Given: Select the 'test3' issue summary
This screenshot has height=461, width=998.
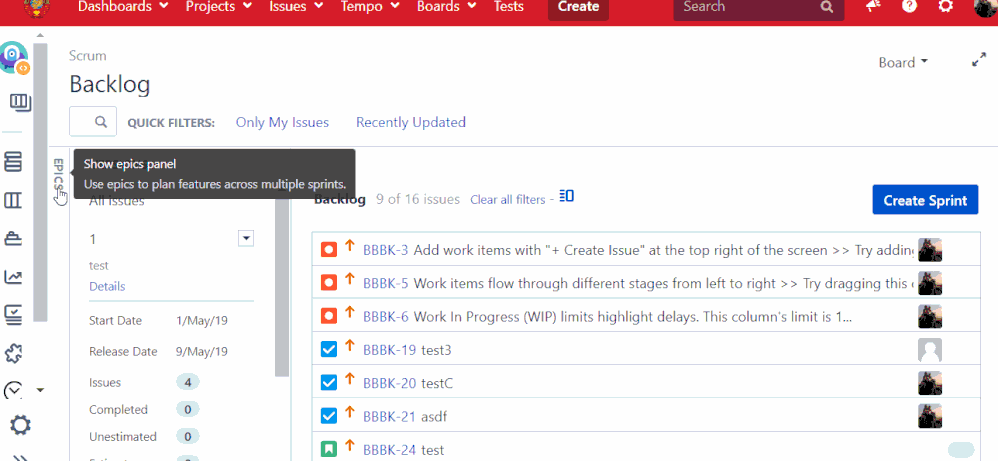Looking at the screenshot, I should coord(437,350).
